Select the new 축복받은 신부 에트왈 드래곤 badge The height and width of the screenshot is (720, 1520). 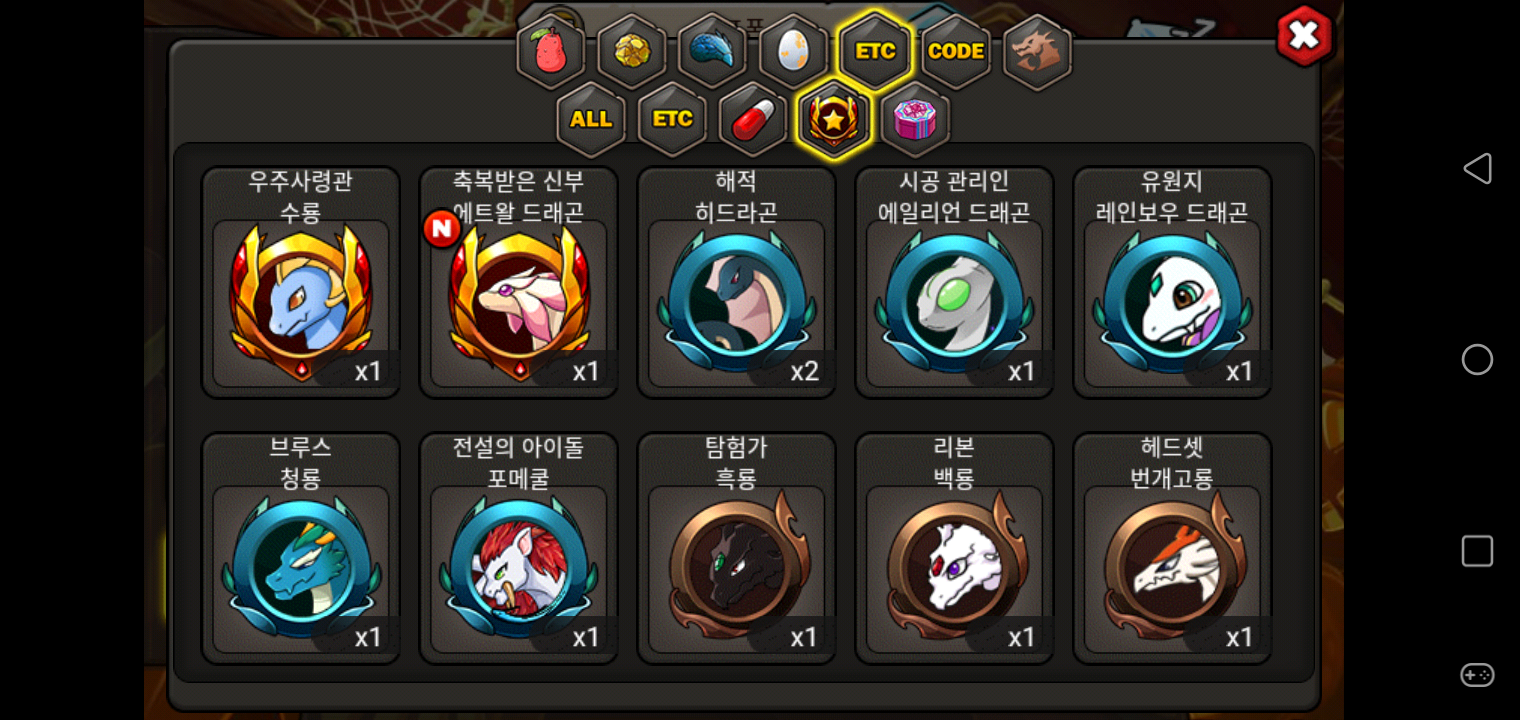[x=519, y=282]
